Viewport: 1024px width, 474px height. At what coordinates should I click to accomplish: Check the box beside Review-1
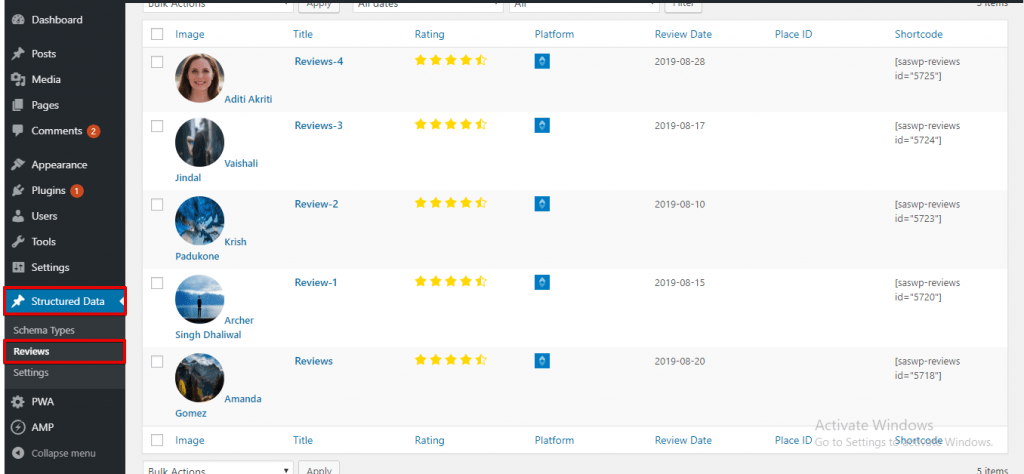click(157, 283)
